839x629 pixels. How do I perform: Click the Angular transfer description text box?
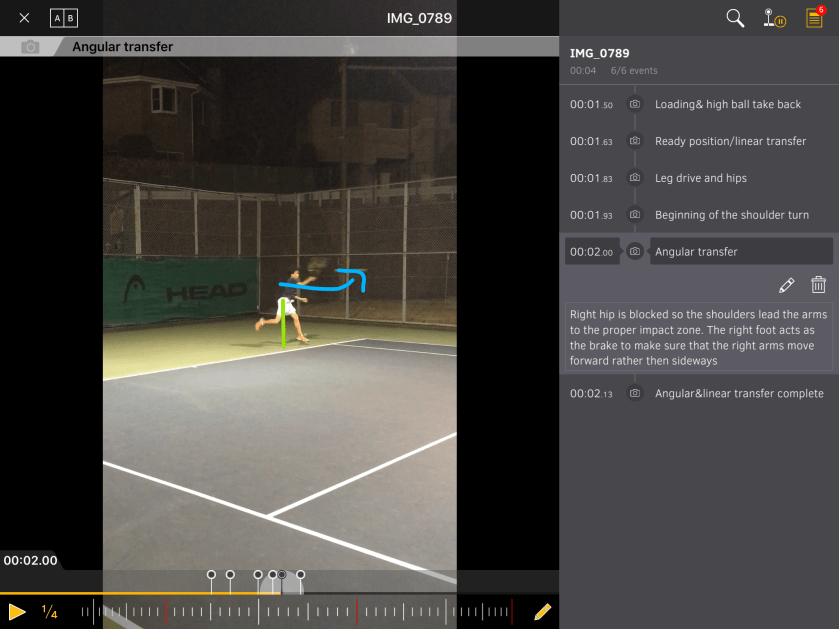[698, 338]
